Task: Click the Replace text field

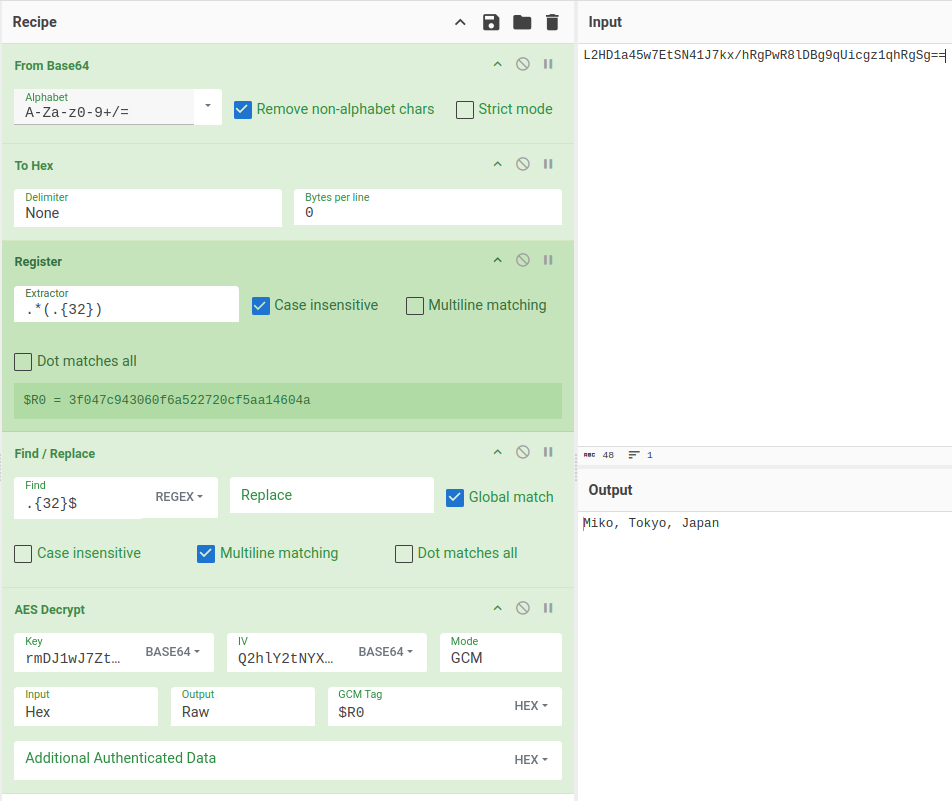Action: [331, 496]
